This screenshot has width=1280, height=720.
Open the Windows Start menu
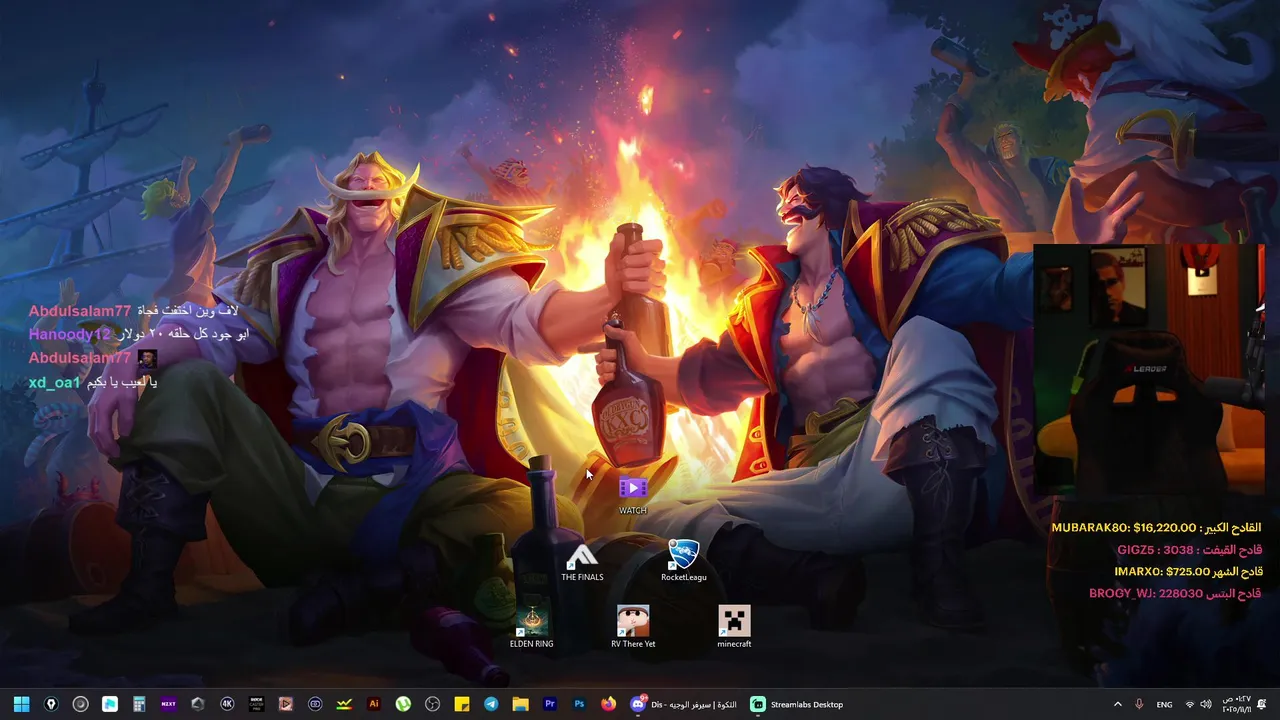coord(21,704)
